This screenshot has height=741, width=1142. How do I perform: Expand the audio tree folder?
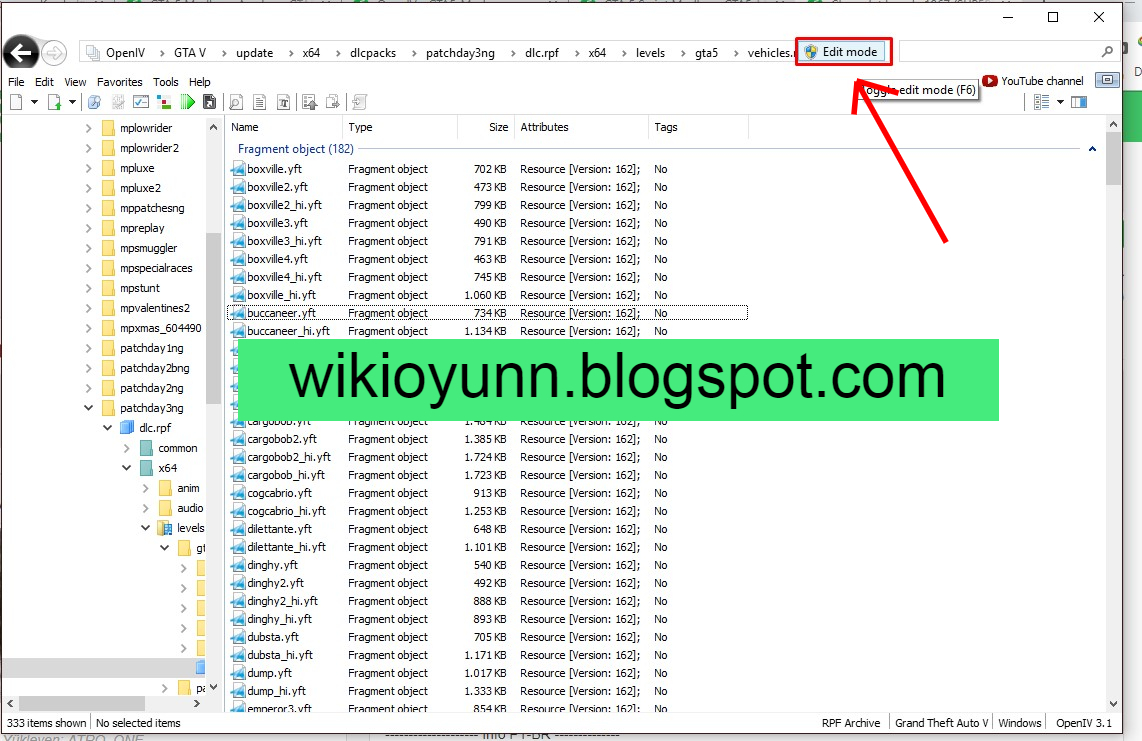[x=146, y=508]
